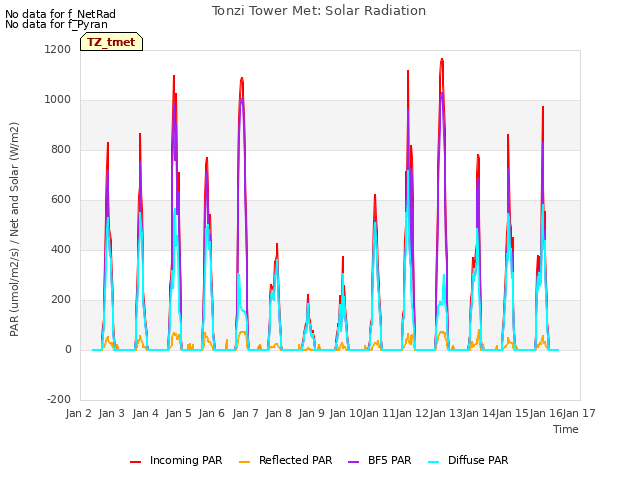Click the Jan 12 x-axis tick label
Viewport: 640px width, 480px height.
pos(412,413)
